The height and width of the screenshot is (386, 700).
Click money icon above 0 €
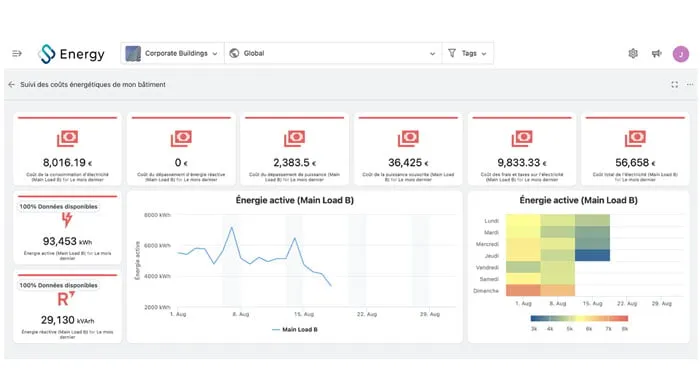pyautogui.click(x=181, y=138)
